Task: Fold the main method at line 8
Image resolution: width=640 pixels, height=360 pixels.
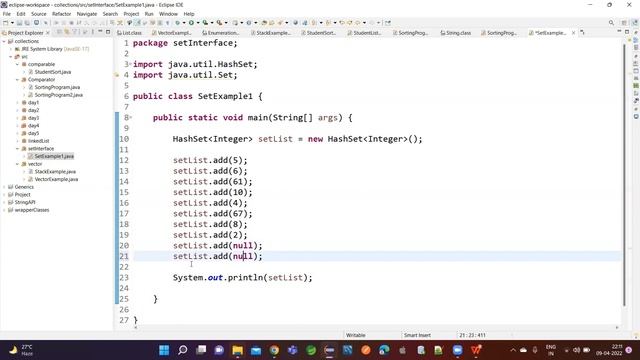Action: [x=131, y=118]
